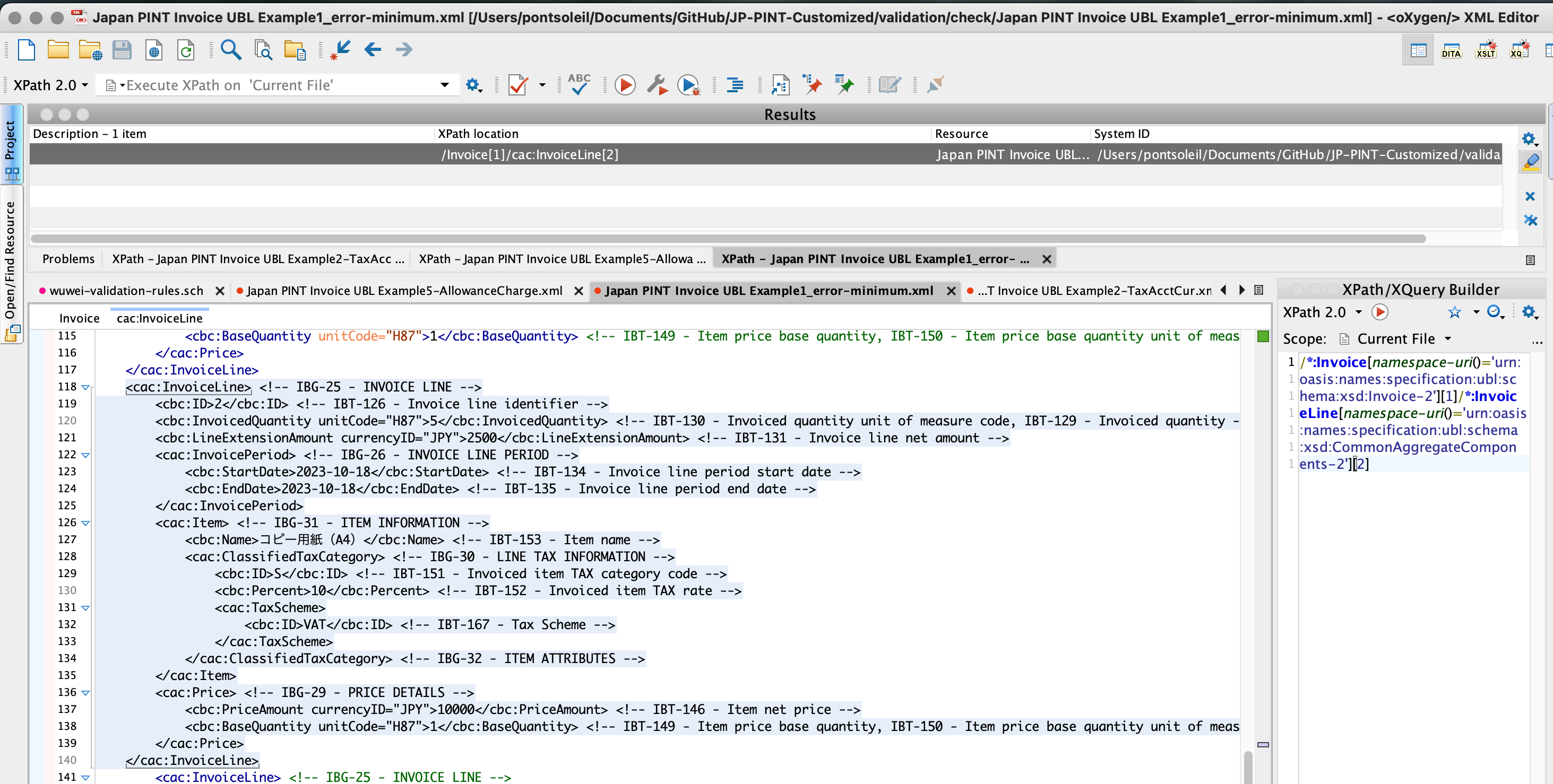Execute XPath in the XPath/XQuery Builder

[x=1380, y=312]
